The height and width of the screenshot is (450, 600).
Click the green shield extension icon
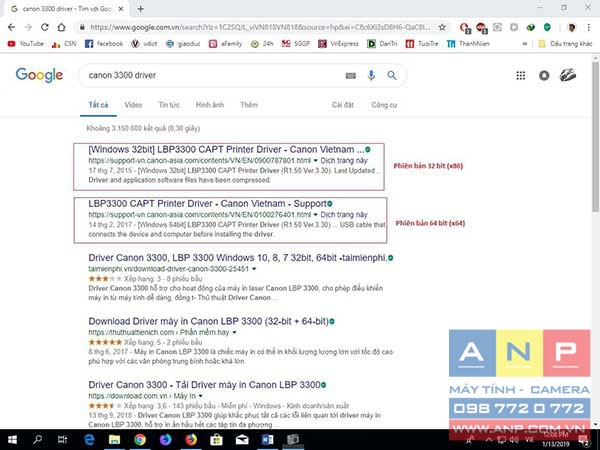pyautogui.click(x=547, y=27)
